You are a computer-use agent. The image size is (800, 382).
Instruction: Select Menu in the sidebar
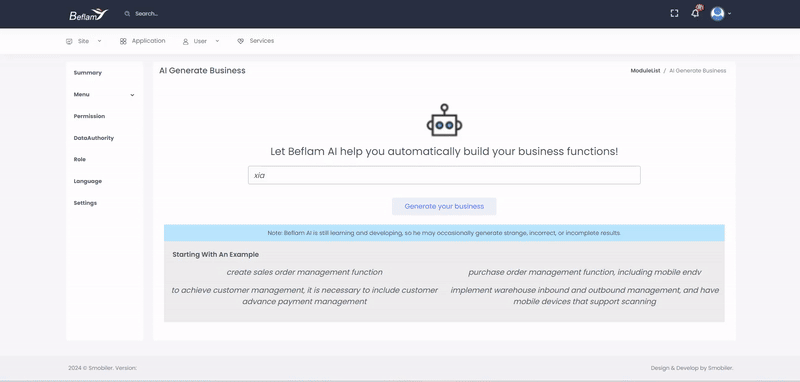coord(82,95)
